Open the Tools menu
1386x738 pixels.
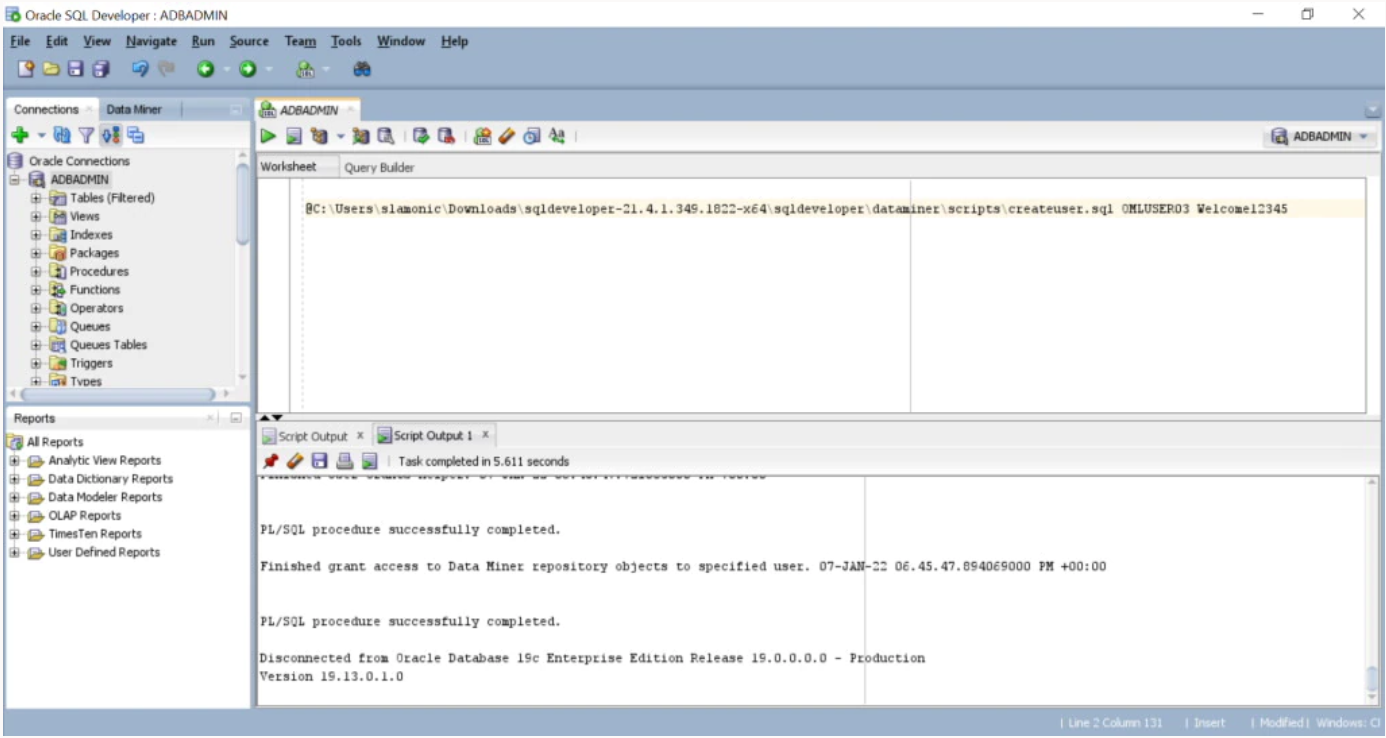click(346, 41)
